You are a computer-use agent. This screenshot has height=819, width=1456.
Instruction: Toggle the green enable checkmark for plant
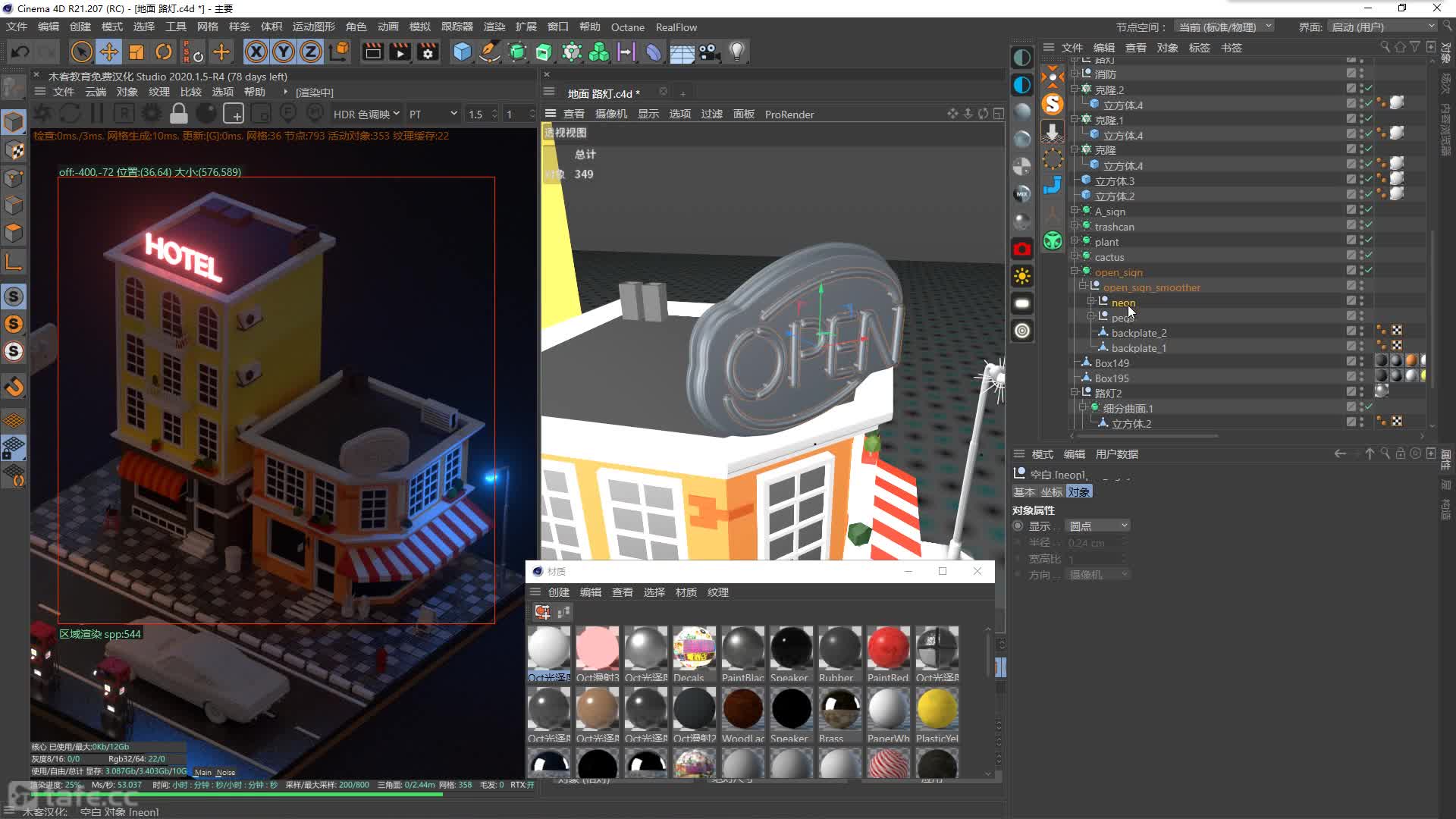(x=1369, y=241)
